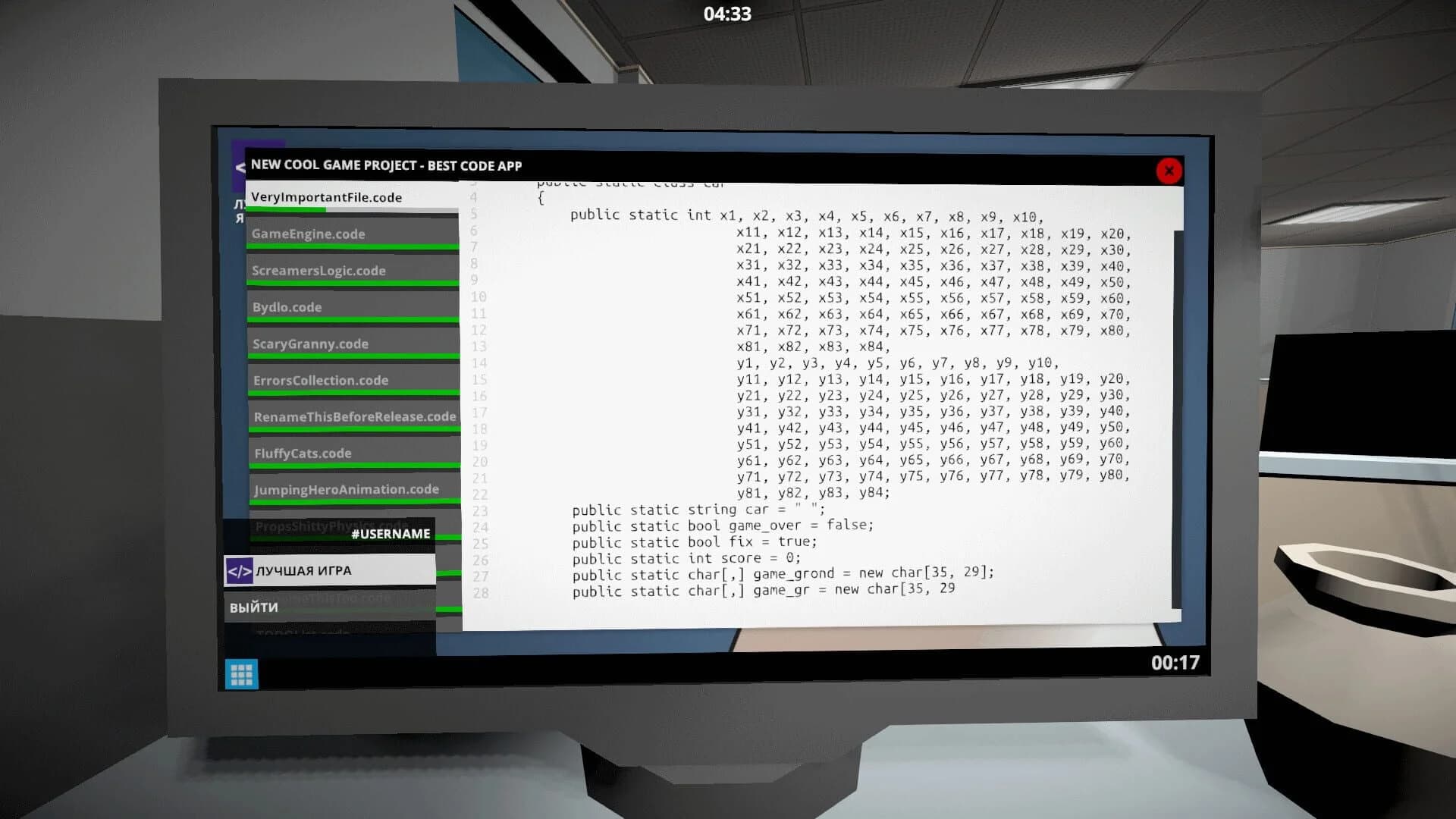1456x819 pixels.
Task: Open ScaryGranny.code file
Action: coord(311,343)
